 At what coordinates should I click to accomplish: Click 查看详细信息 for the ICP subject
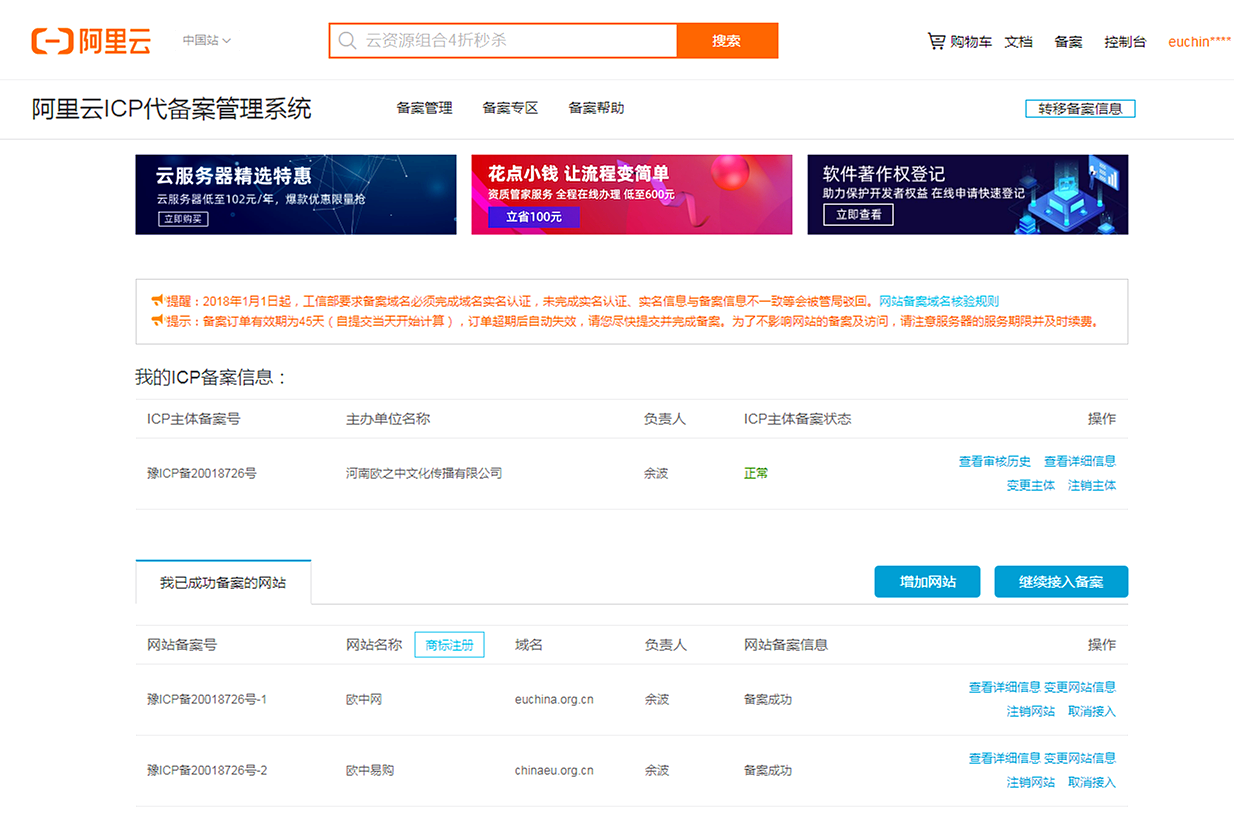pos(1080,461)
